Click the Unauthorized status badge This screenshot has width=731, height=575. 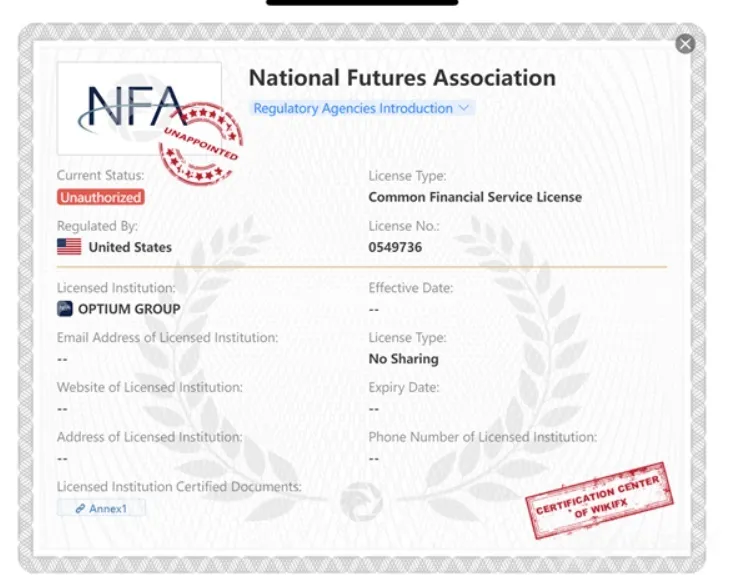(x=101, y=197)
